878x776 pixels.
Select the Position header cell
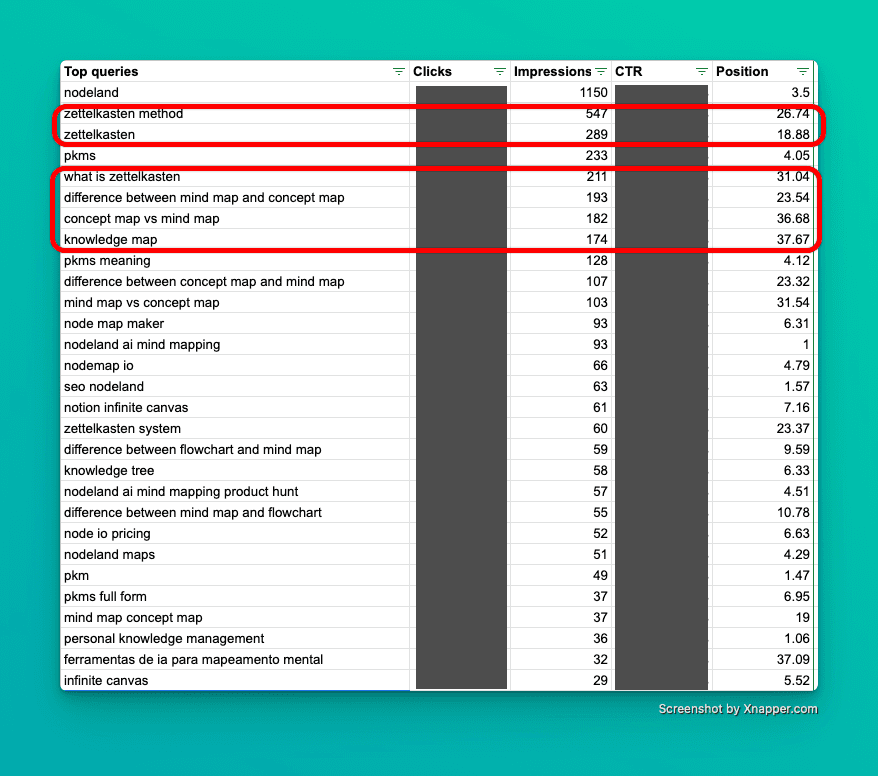(763, 72)
